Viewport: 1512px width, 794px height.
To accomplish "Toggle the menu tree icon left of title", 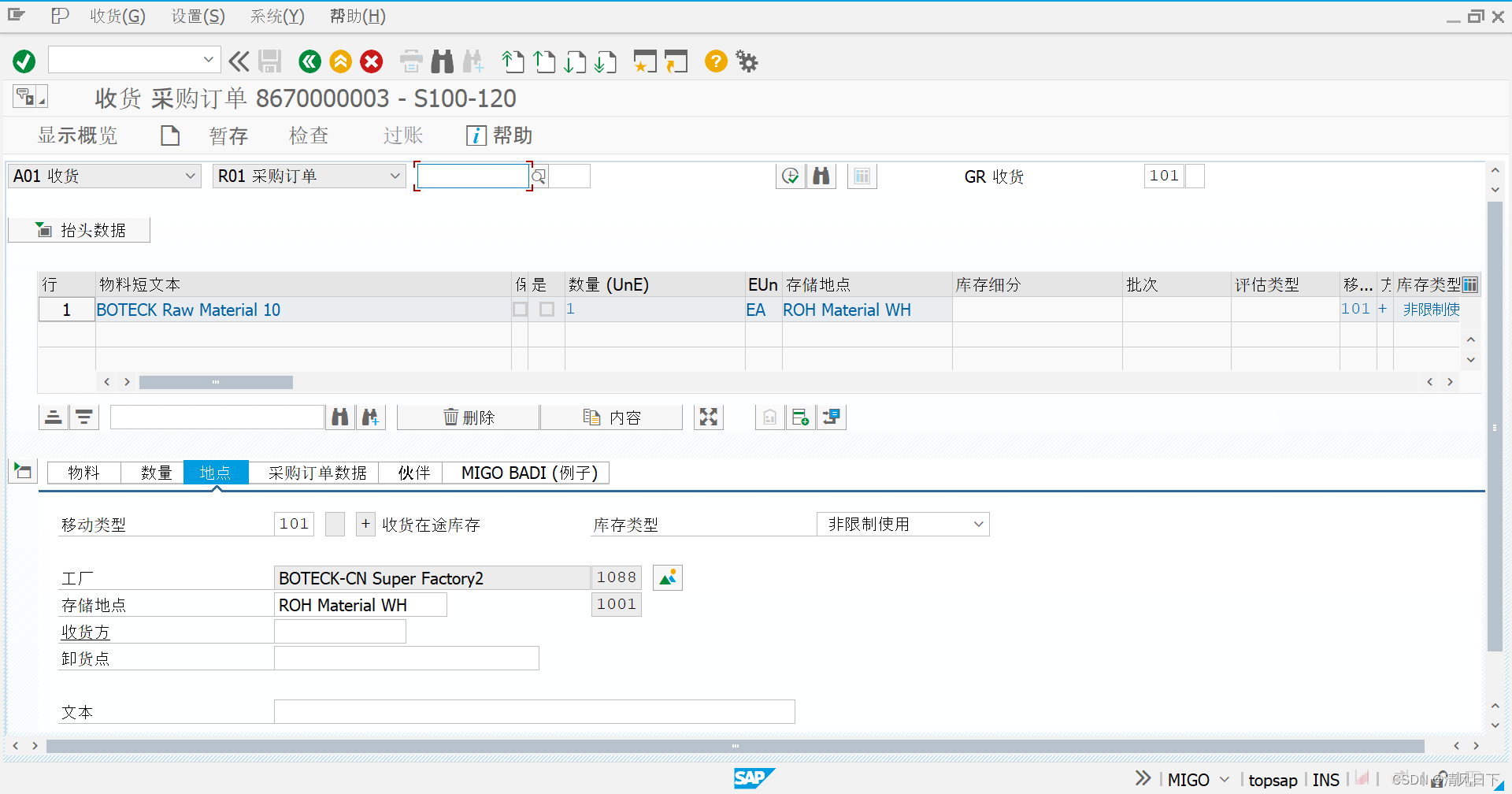I will pos(30,97).
